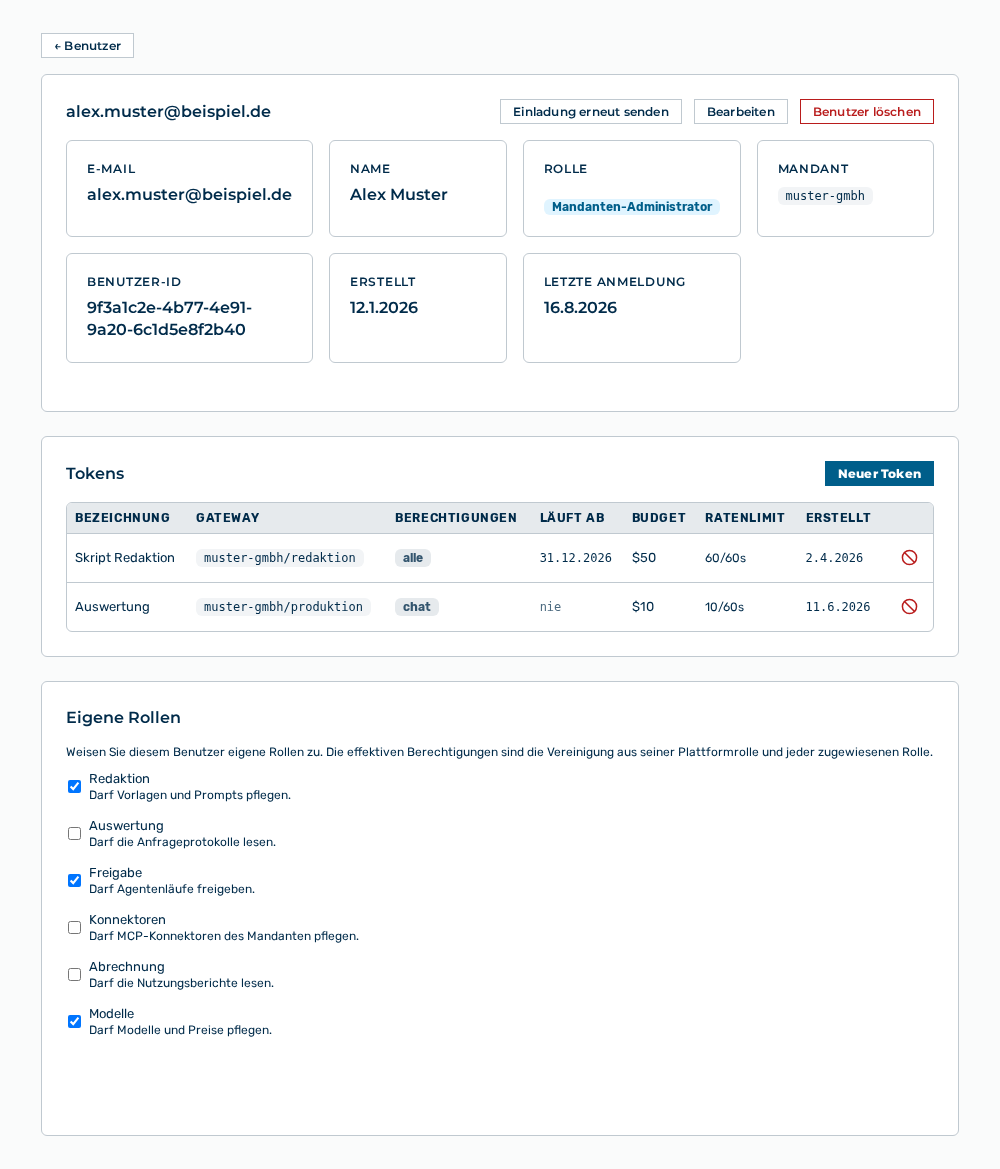Click the muster-gmbh tenant tag

click(x=825, y=196)
